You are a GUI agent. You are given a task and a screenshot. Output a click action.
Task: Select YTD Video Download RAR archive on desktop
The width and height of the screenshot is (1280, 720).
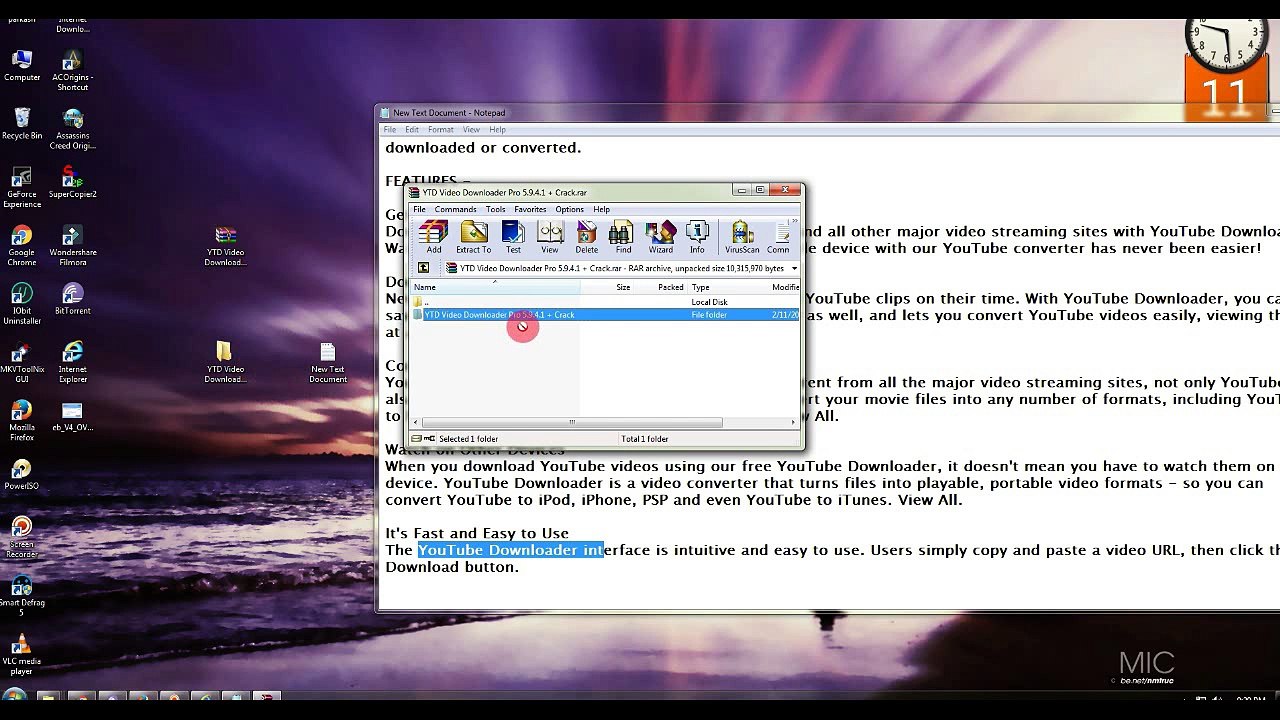click(225, 245)
